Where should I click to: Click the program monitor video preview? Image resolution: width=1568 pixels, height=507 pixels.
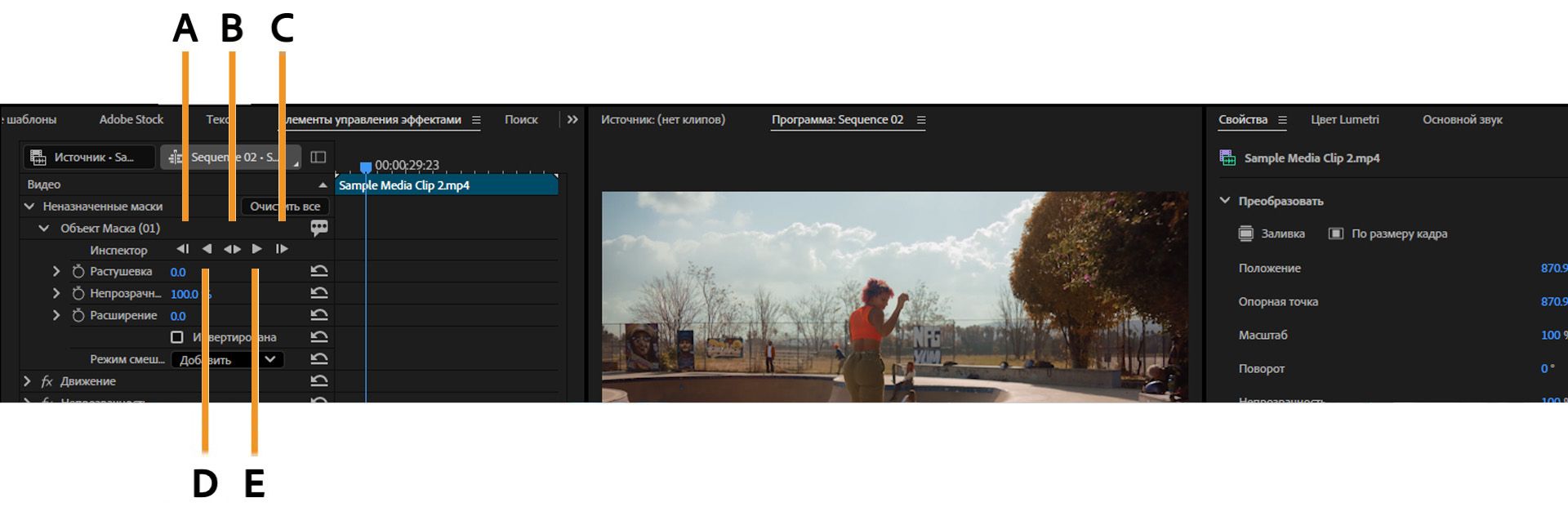pyautogui.click(x=895, y=297)
